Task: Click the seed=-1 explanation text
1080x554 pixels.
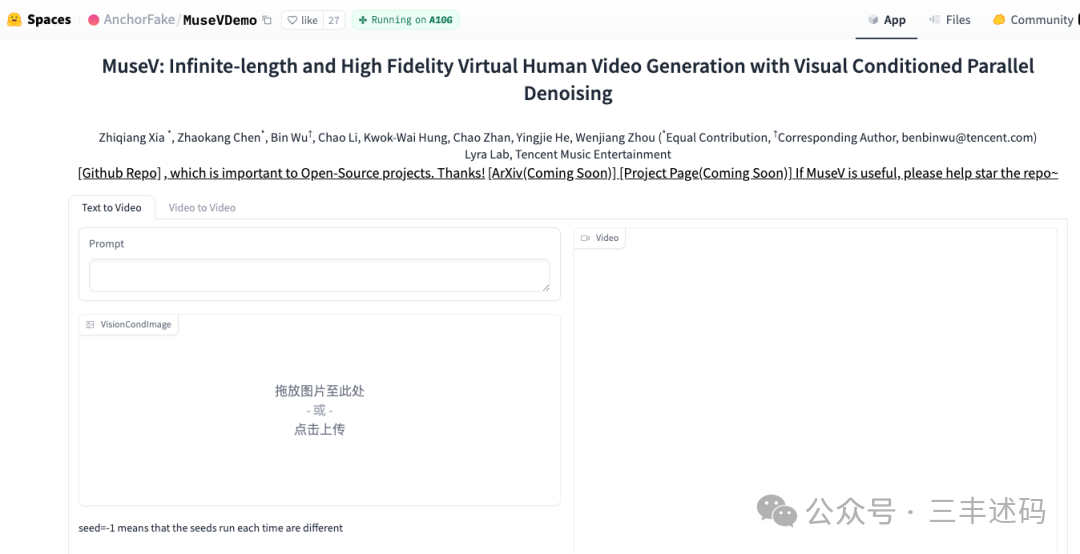Action: (211, 528)
